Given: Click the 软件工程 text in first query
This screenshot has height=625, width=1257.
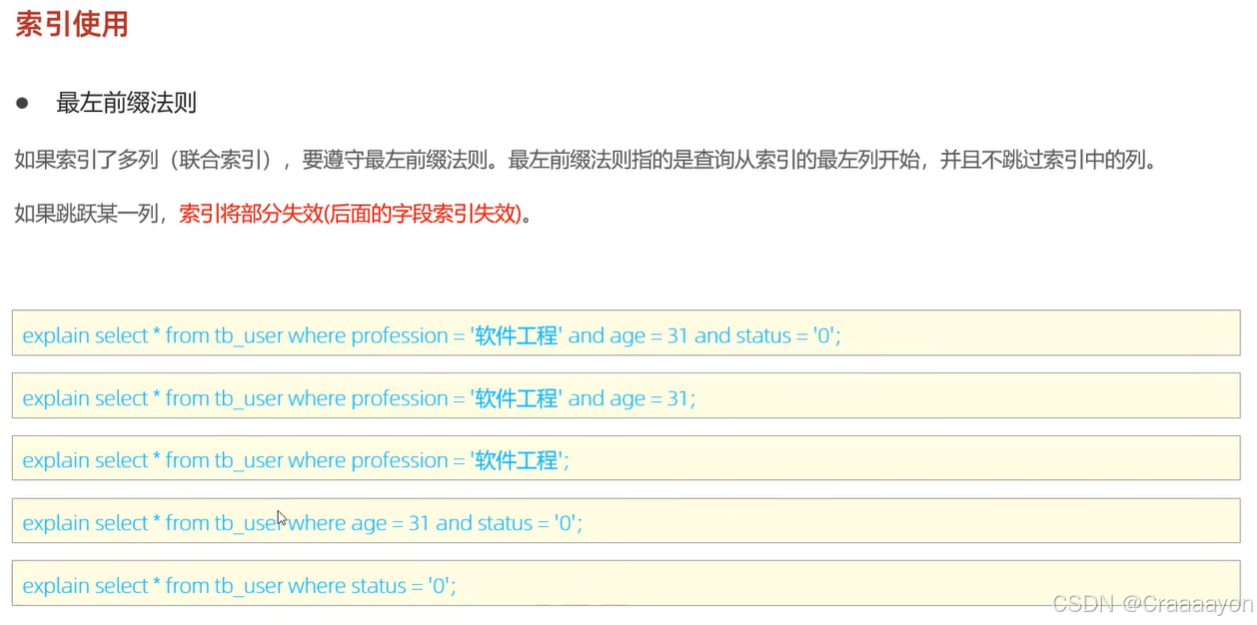Looking at the screenshot, I should 517,335.
